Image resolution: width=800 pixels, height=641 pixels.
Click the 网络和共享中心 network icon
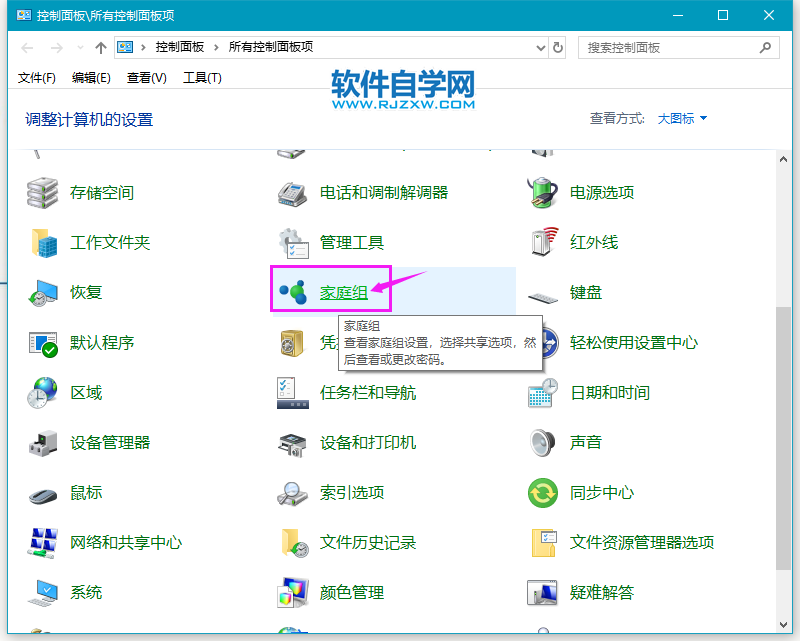44,542
